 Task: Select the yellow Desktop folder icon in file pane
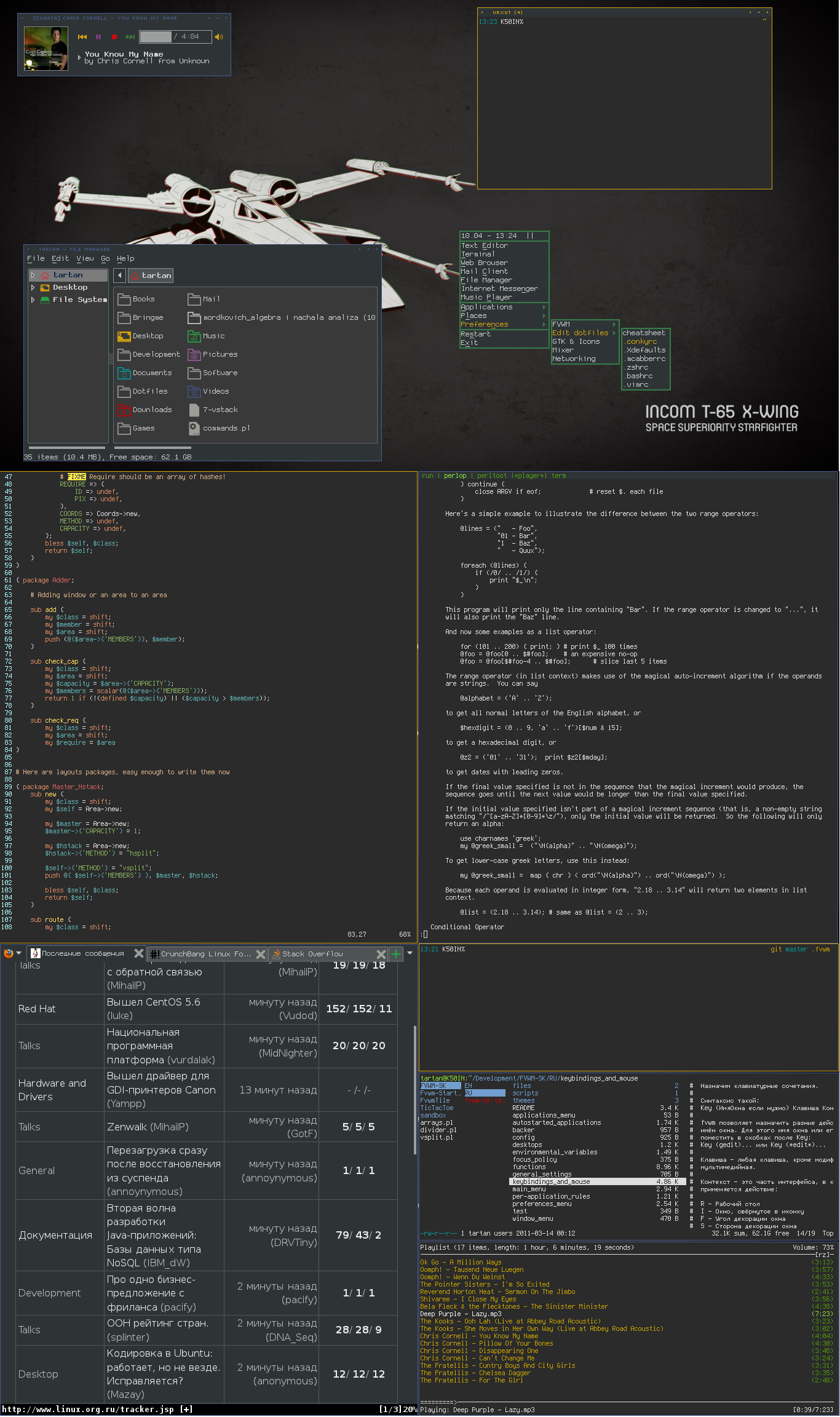124,336
